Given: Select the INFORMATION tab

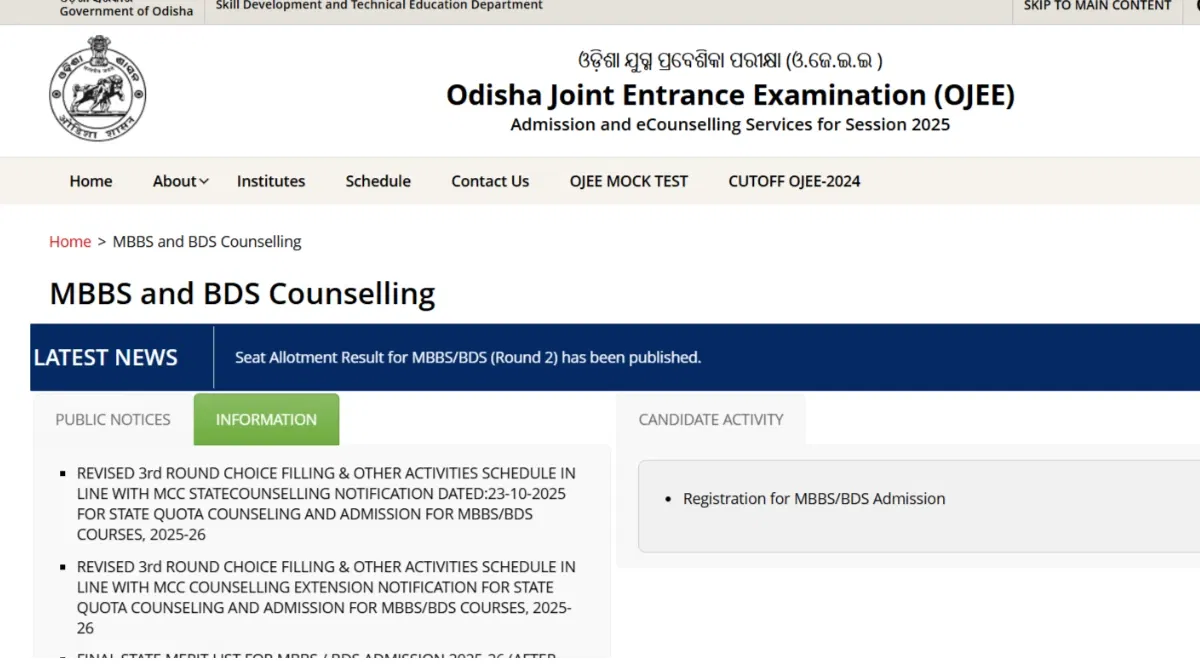Looking at the screenshot, I should 266,420.
